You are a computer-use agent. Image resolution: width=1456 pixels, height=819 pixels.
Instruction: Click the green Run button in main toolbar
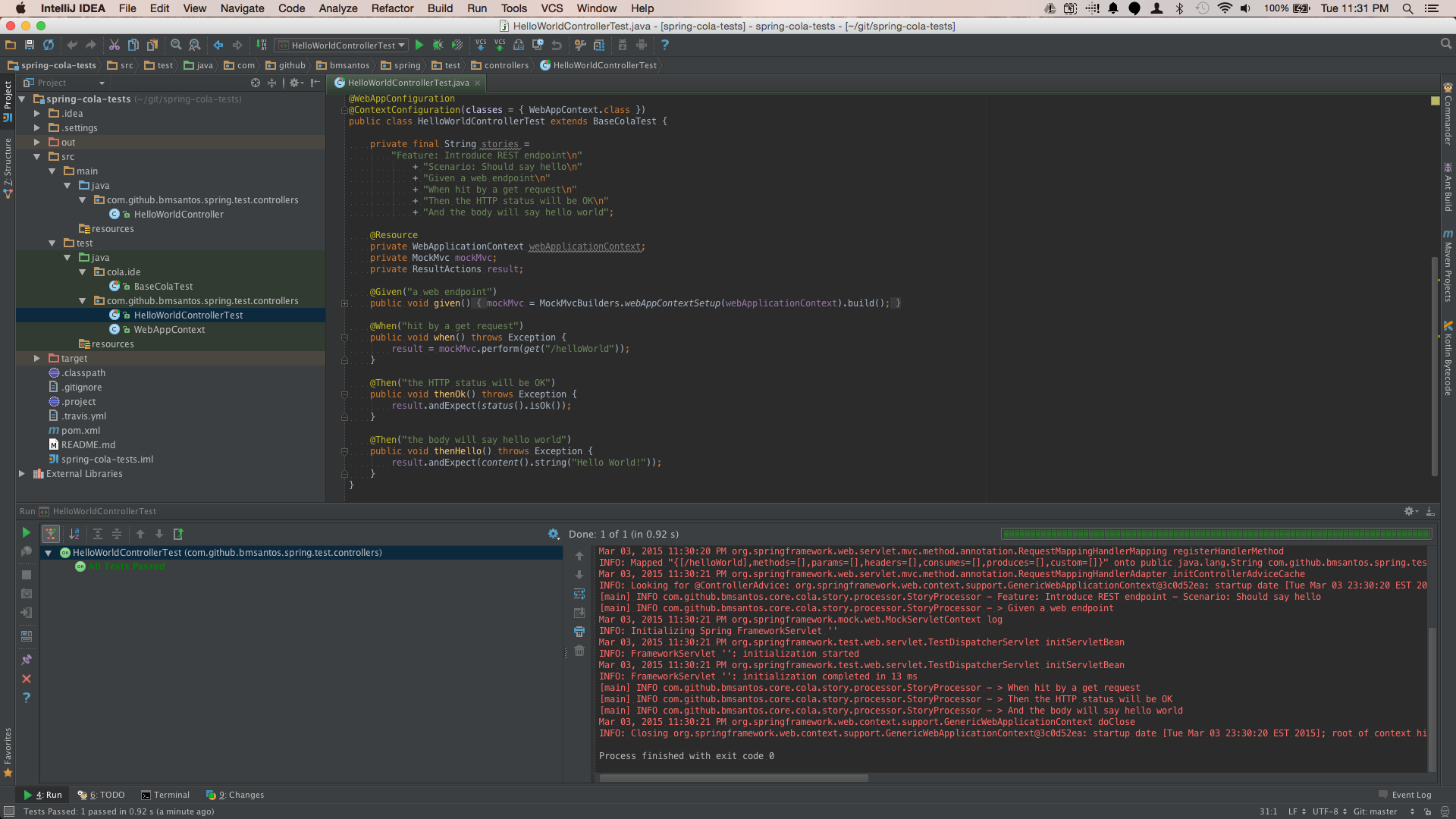click(x=419, y=45)
